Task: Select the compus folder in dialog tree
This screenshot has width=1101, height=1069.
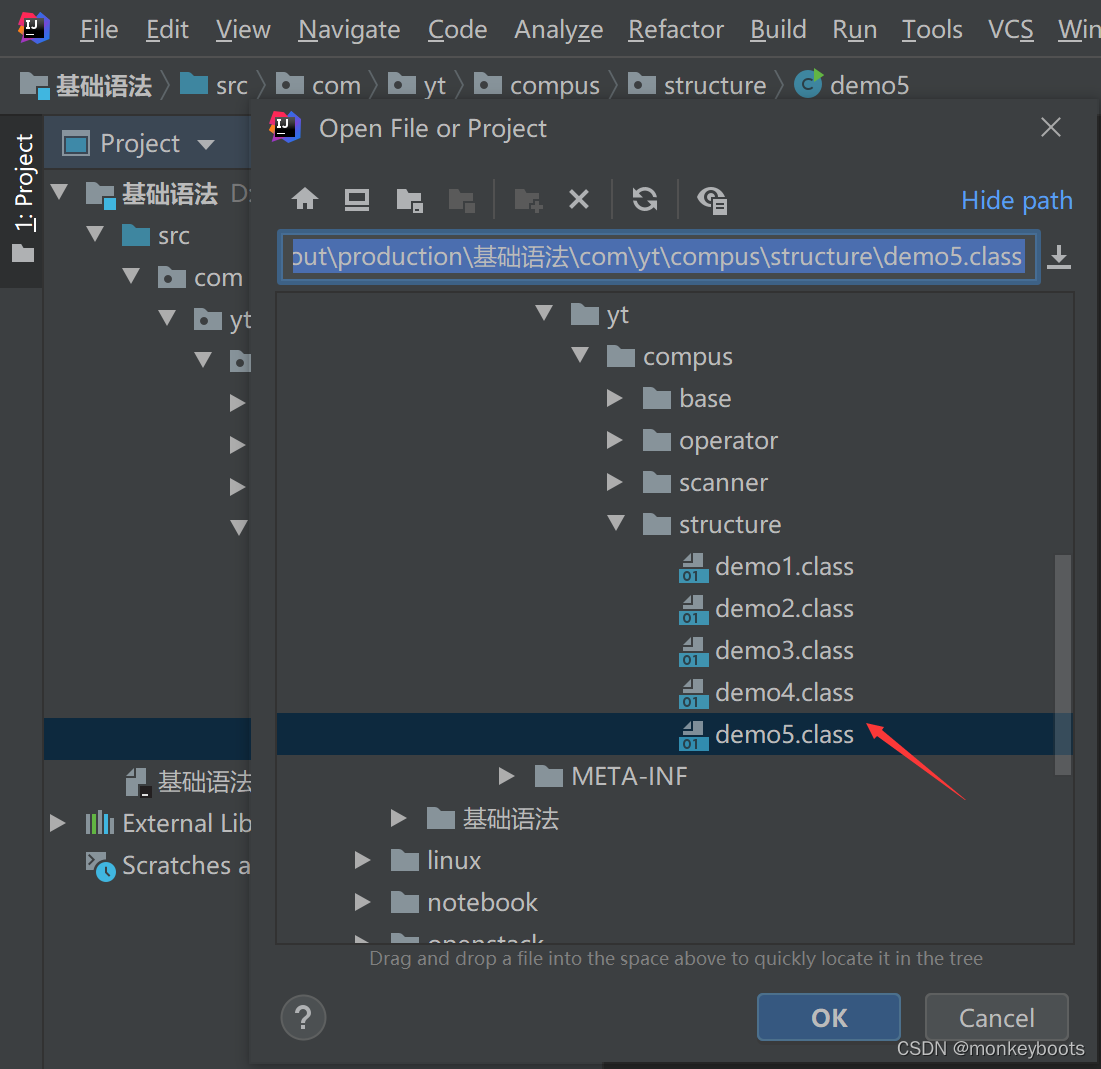Action: point(669,357)
